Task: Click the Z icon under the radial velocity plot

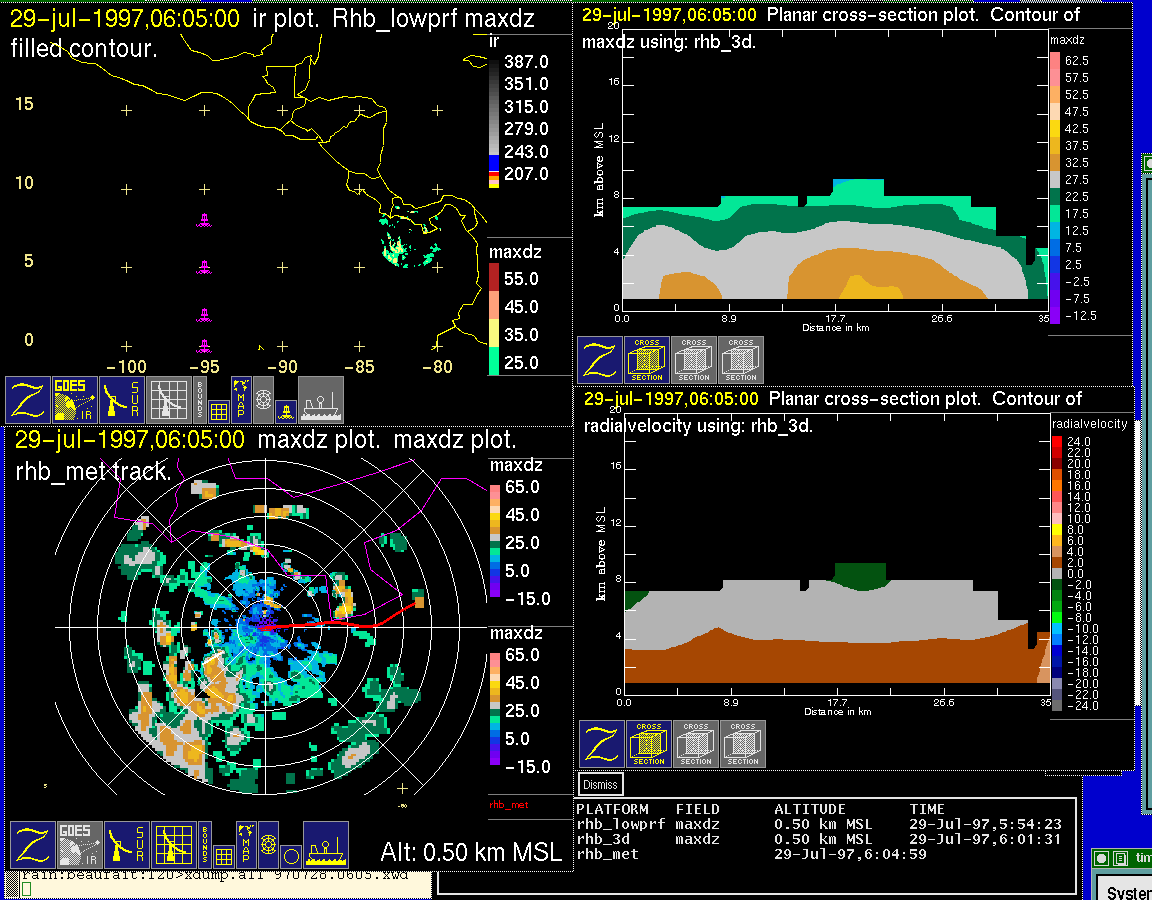Action: 602,744
